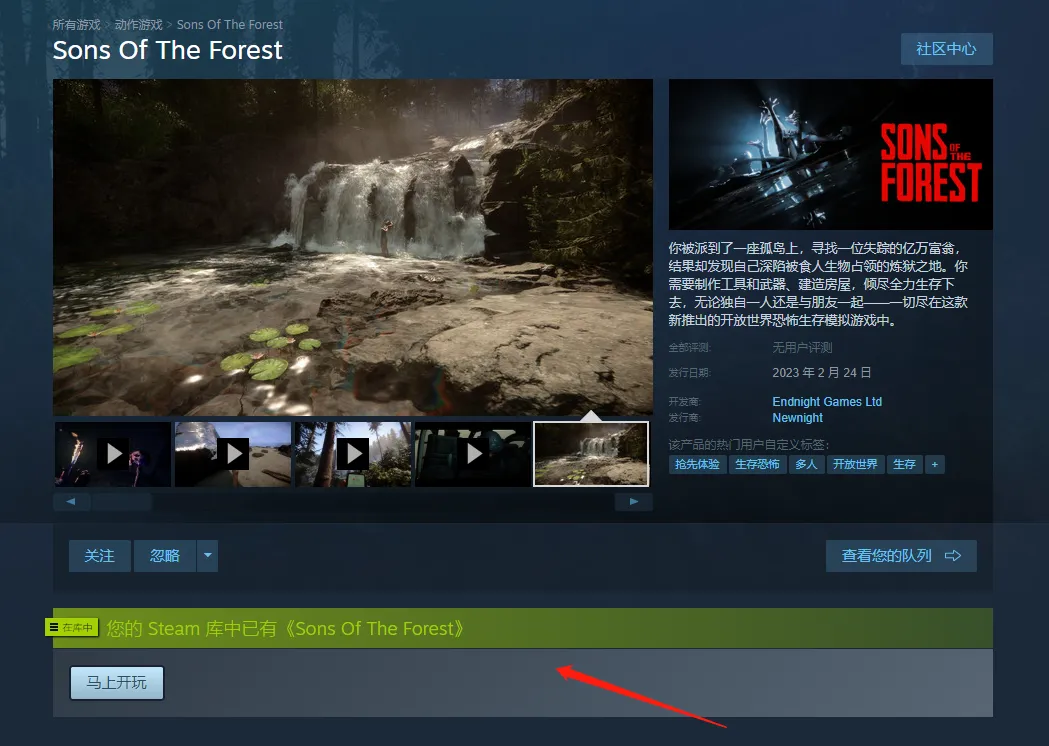The height and width of the screenshot is (746, 1049).
Task: Click the 关注 follow button
Action: (99, 556)
